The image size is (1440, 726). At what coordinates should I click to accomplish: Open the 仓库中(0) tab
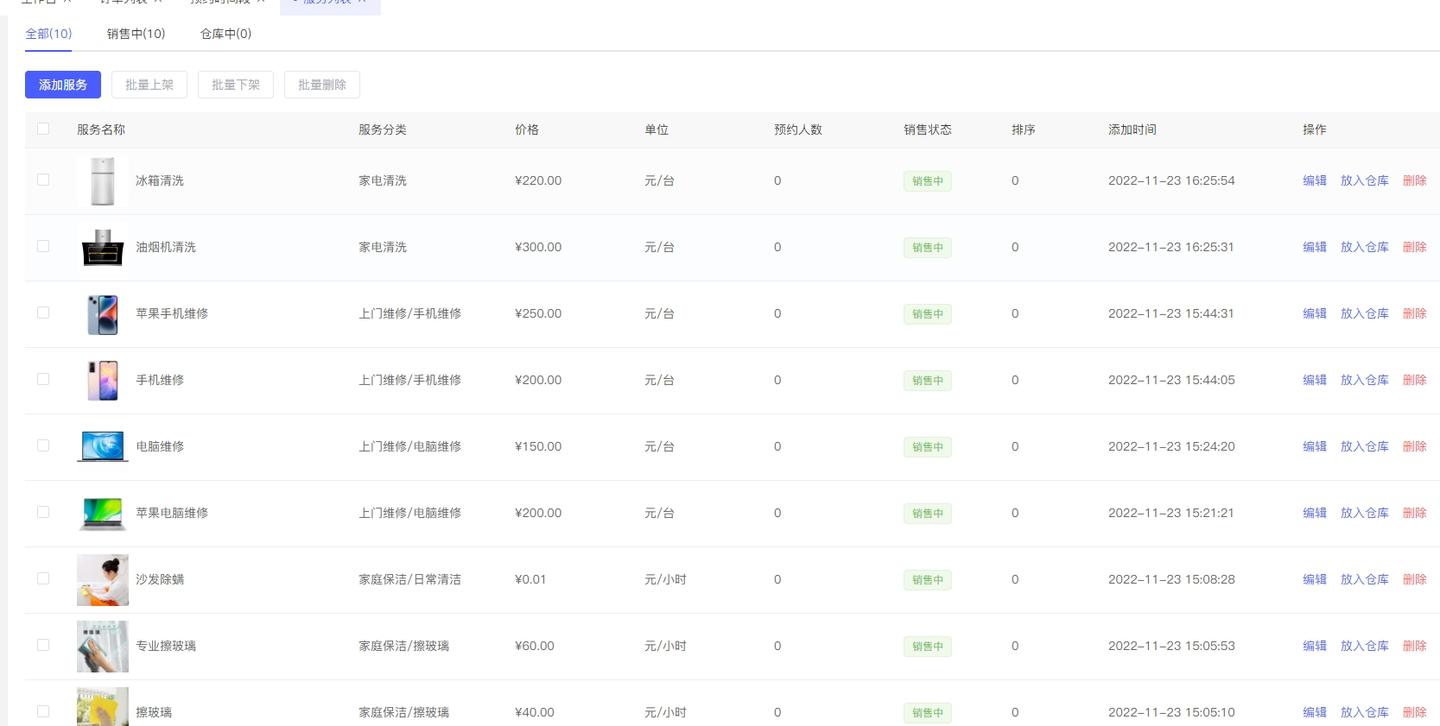pyautogui.click(x=226, y=34)
